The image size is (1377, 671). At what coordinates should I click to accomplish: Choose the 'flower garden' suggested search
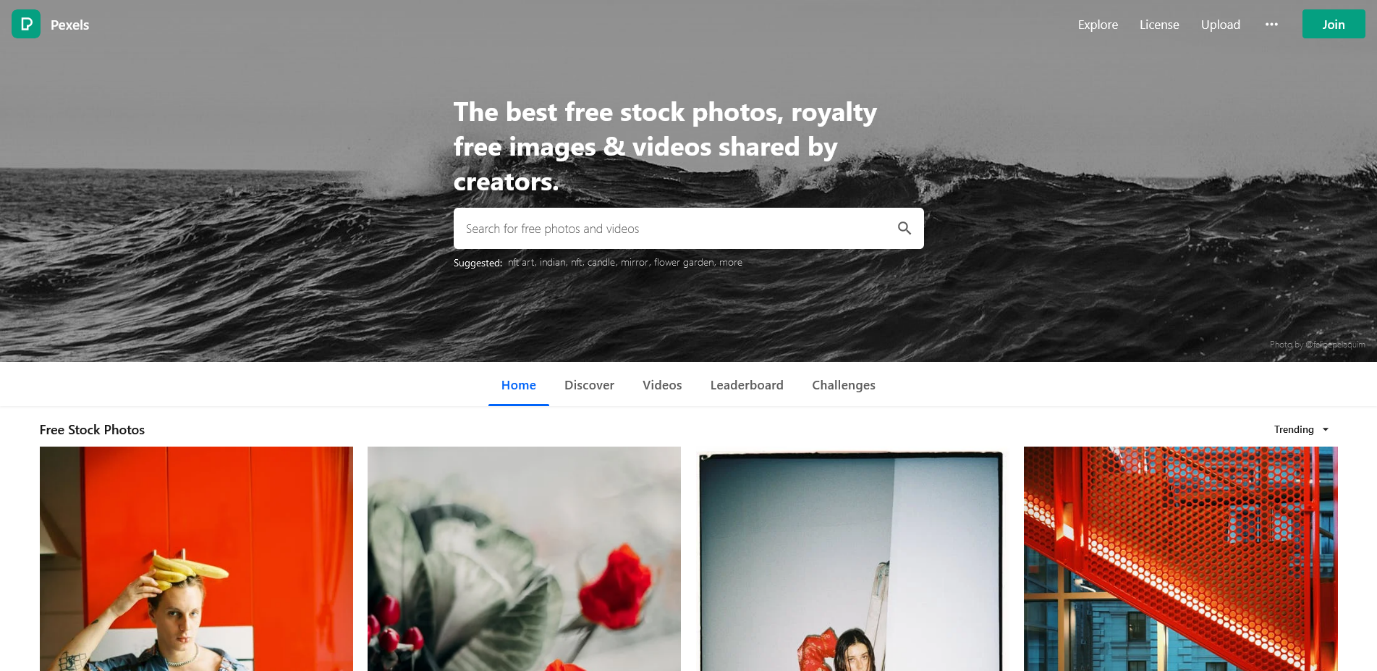684,263
